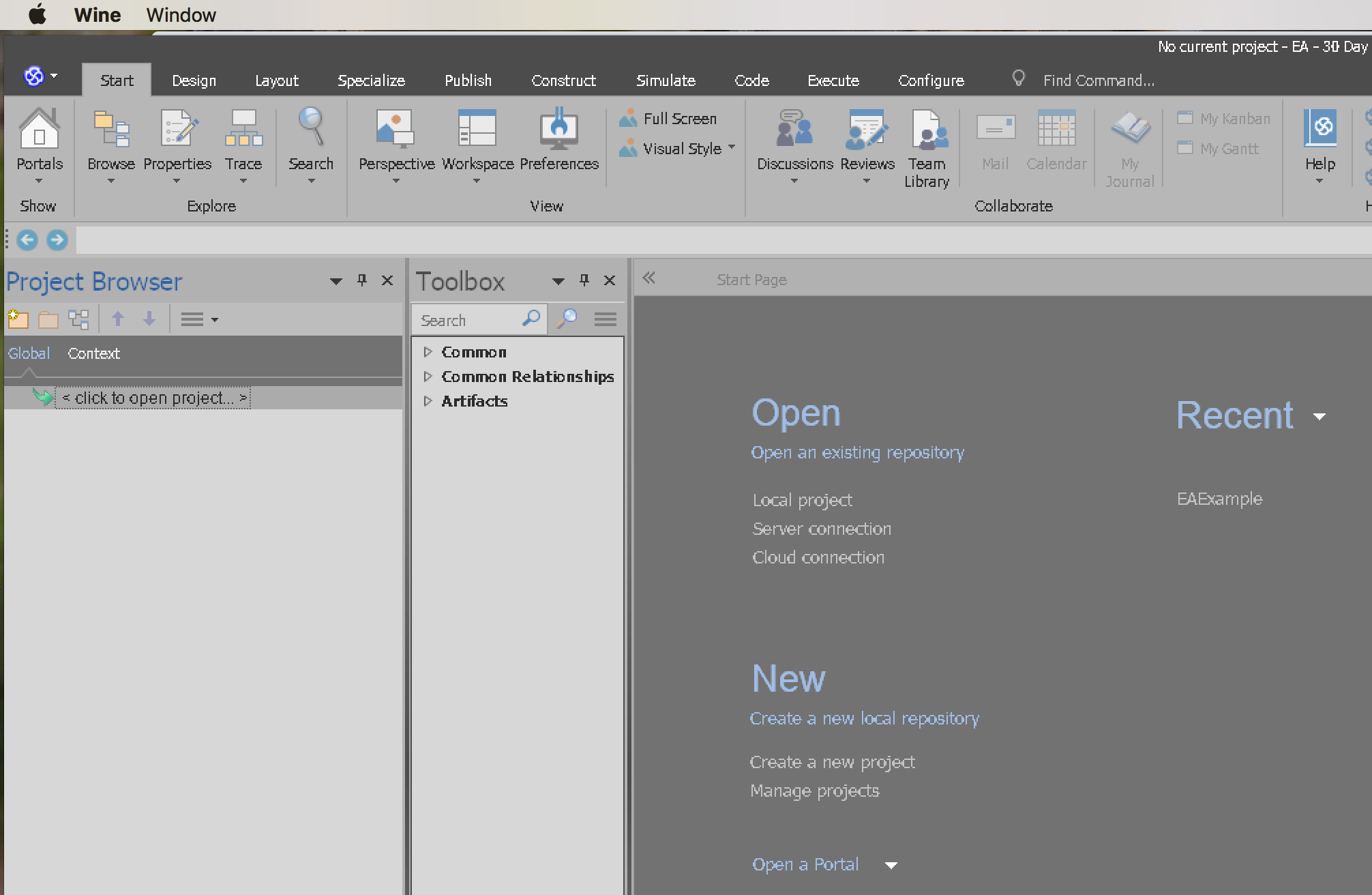Image resolution: width=1372 pixels, height=895 pixels.
Task: Click Create a new project link
Action: [832, 762]
